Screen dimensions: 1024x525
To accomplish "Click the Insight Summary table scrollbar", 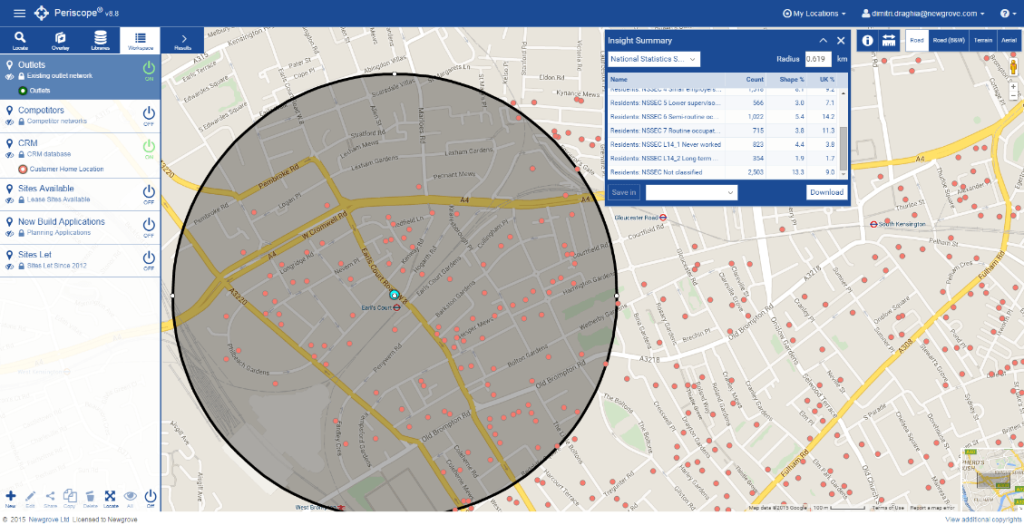I will (843, 148).
